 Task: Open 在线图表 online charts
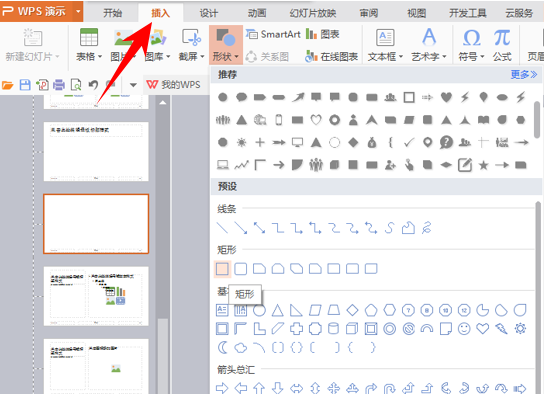pos(331,57)
